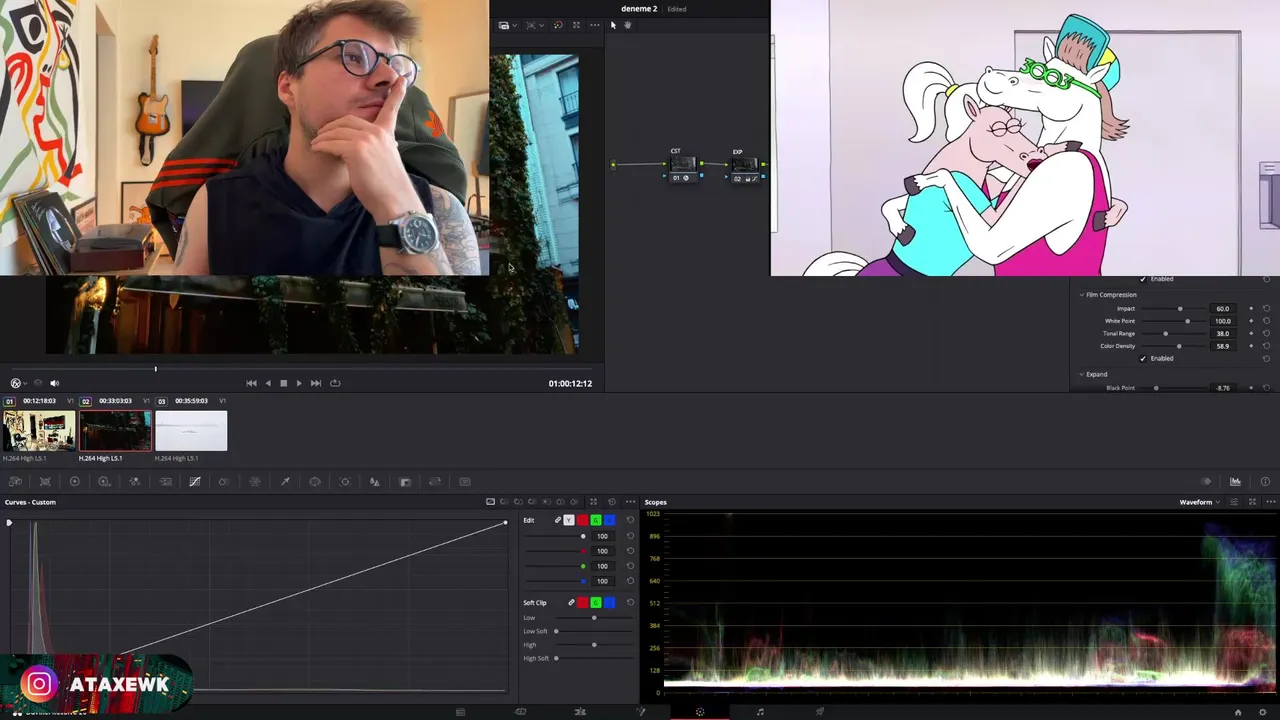Open the Scopes three-dot options menu
This screenshot has height=720, width=1280.
click(1270, 502)
